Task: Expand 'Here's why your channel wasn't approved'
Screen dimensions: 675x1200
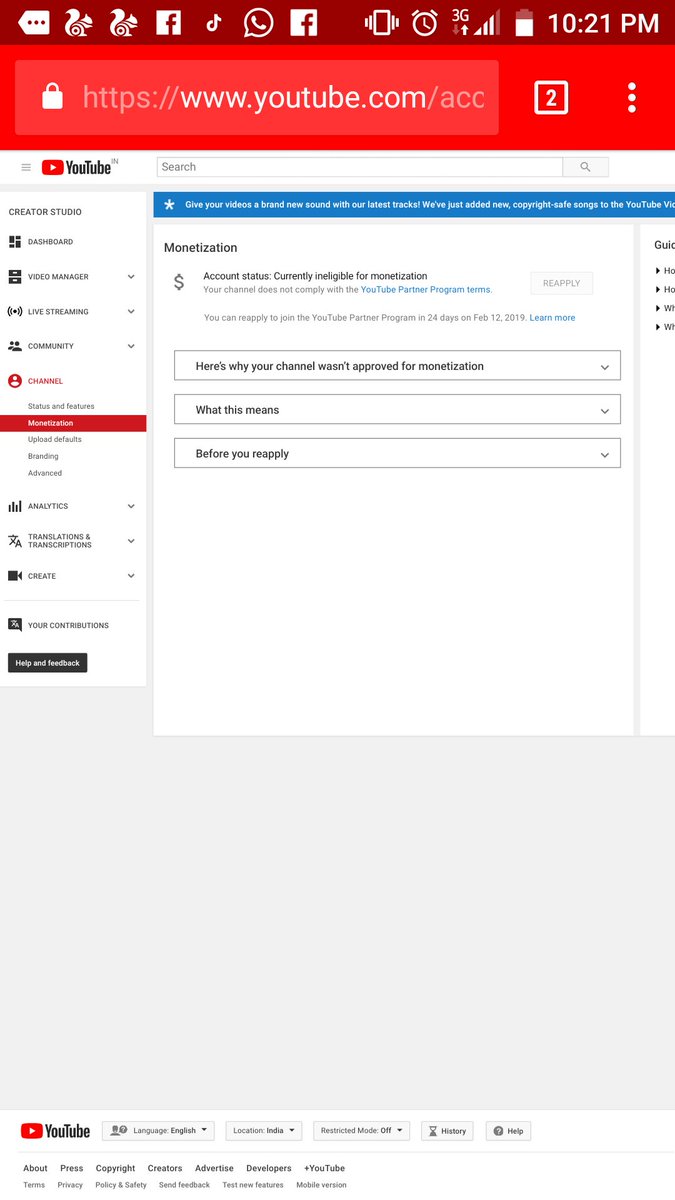Action: (x=397, y=366)
